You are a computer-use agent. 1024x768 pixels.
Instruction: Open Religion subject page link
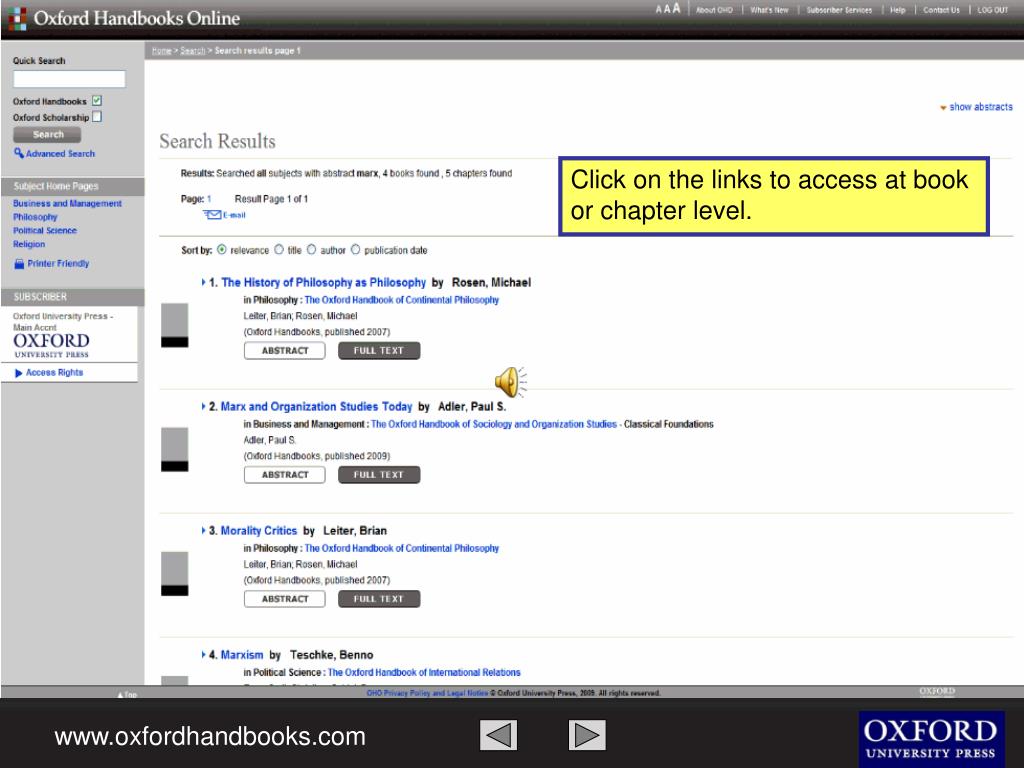click(29, 244)
